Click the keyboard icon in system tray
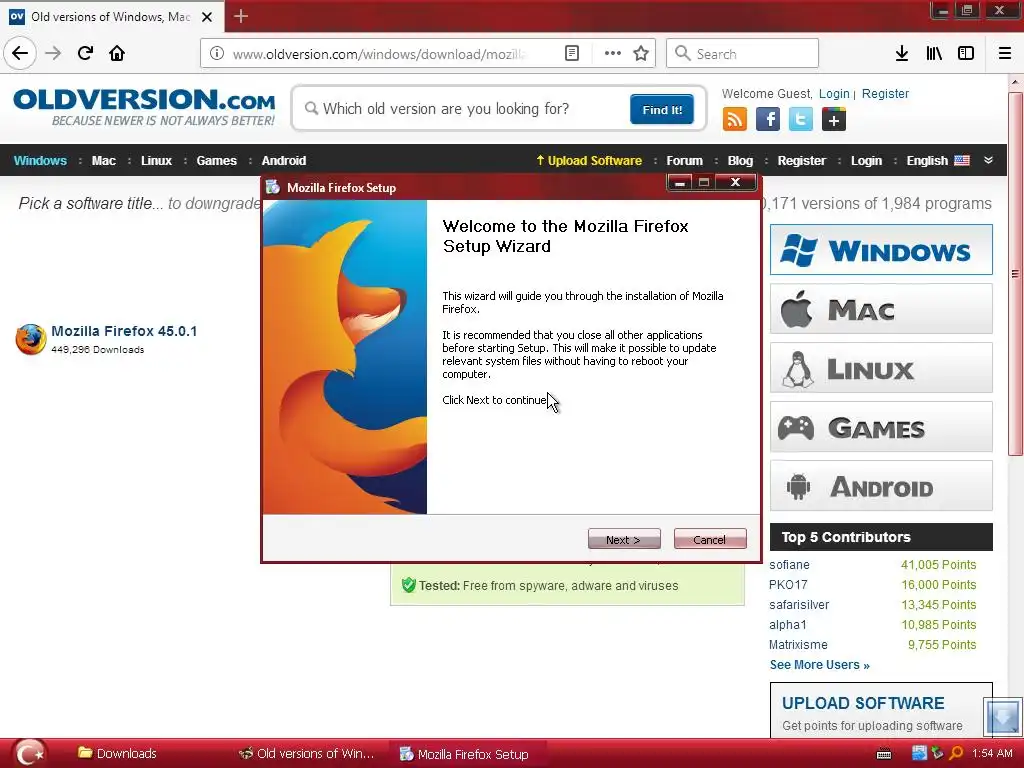This screenshot has width=1024, height=768. [x=884, y=754]
